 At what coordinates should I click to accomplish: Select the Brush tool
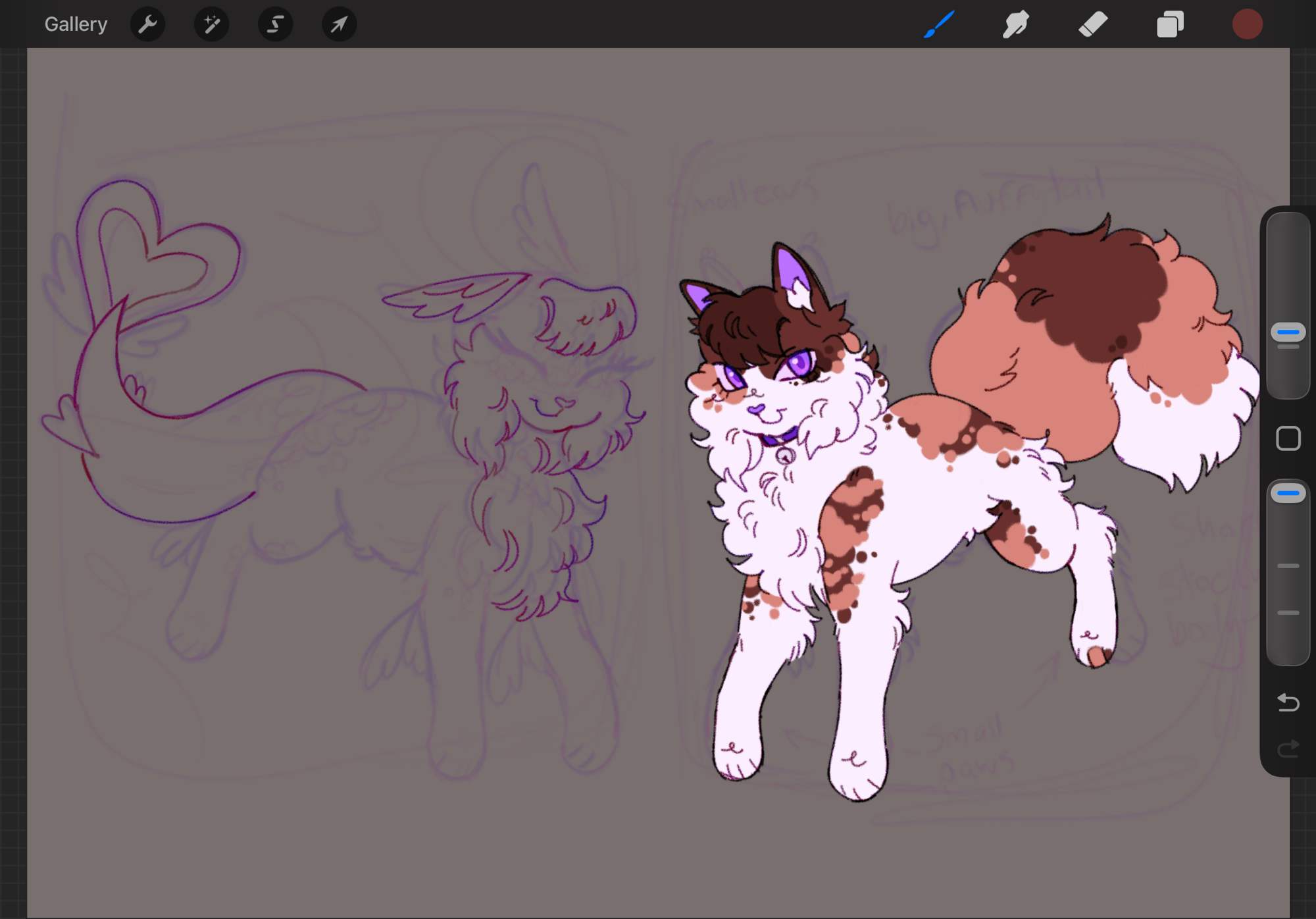coord(939,24)
